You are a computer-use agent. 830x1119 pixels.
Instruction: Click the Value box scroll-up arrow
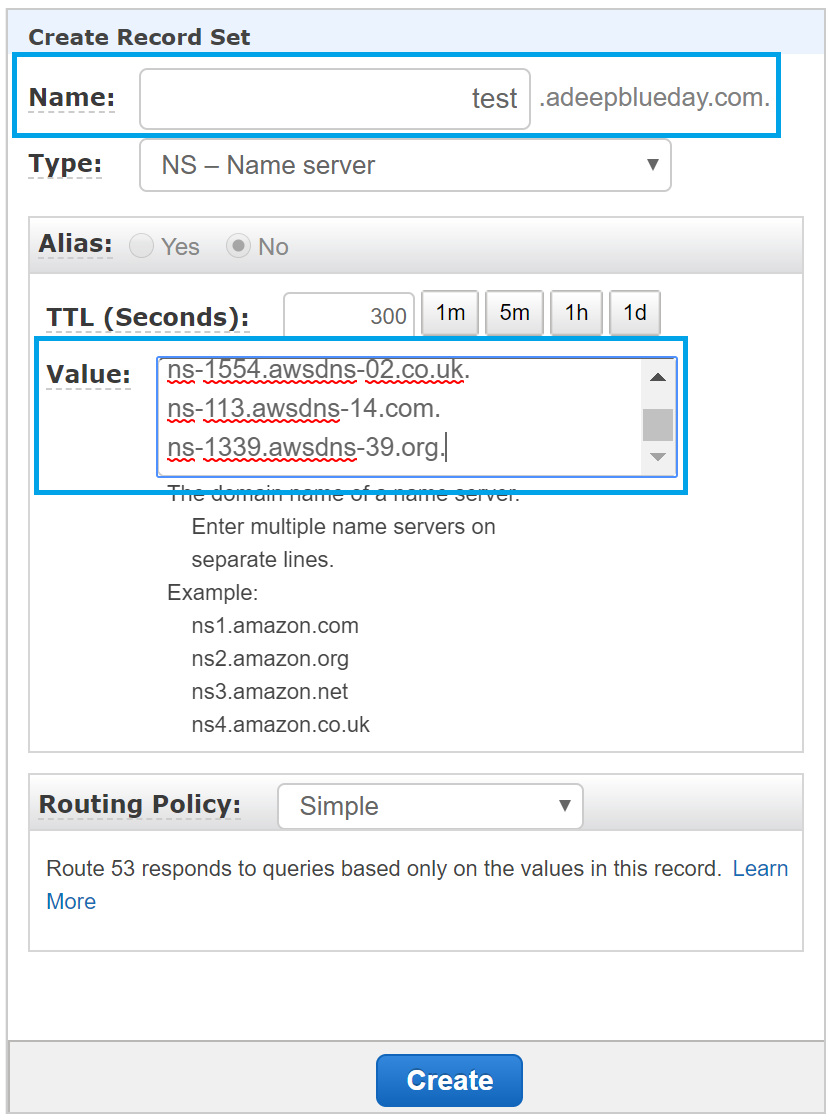coord(658,377)
